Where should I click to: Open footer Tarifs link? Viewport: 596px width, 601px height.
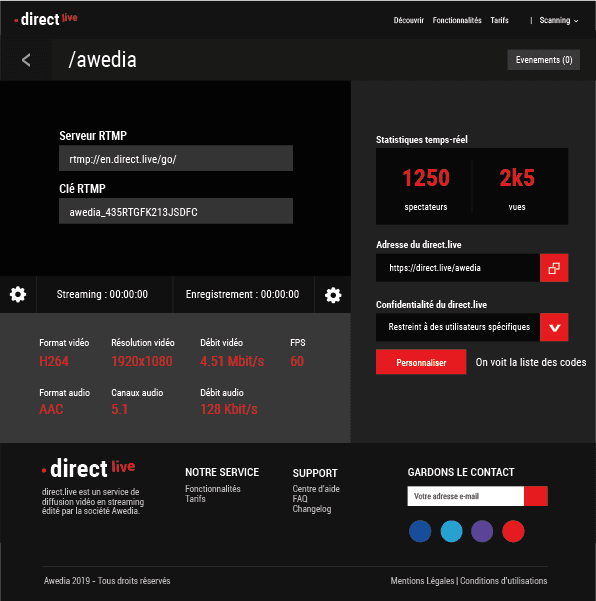point(195,499)
